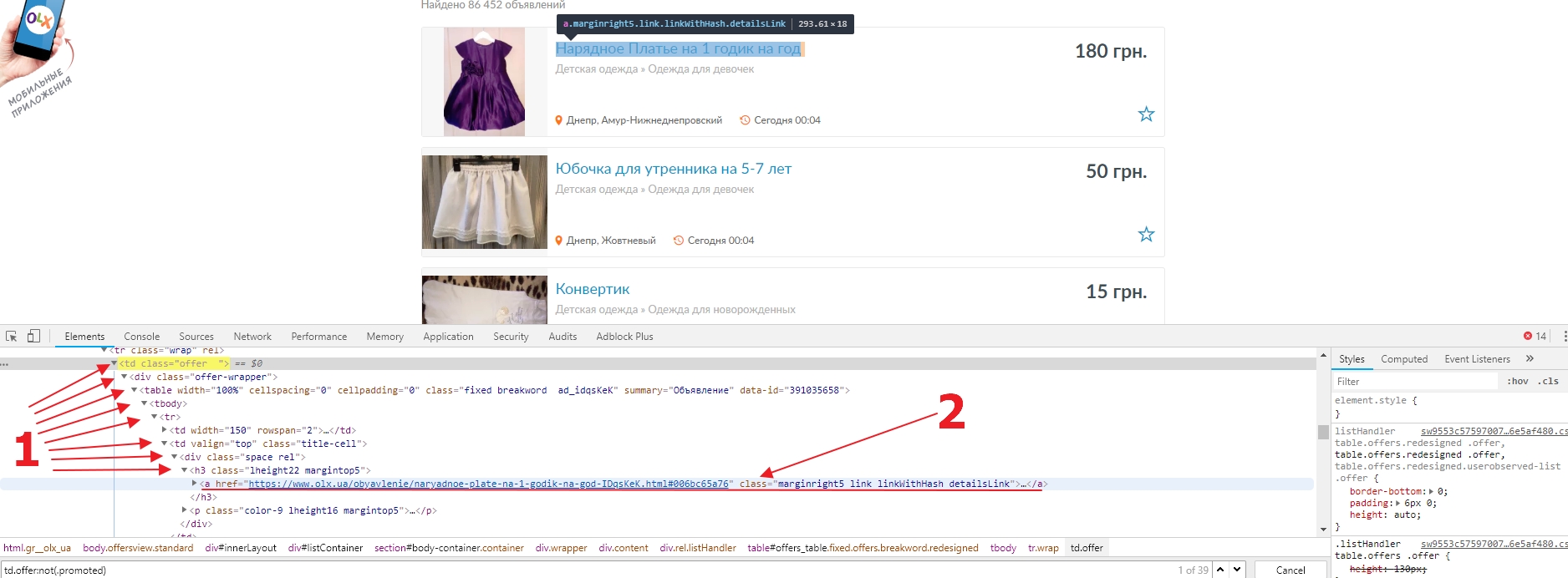
Task: Toggle the :hov element state panel
Action: 1518,381
